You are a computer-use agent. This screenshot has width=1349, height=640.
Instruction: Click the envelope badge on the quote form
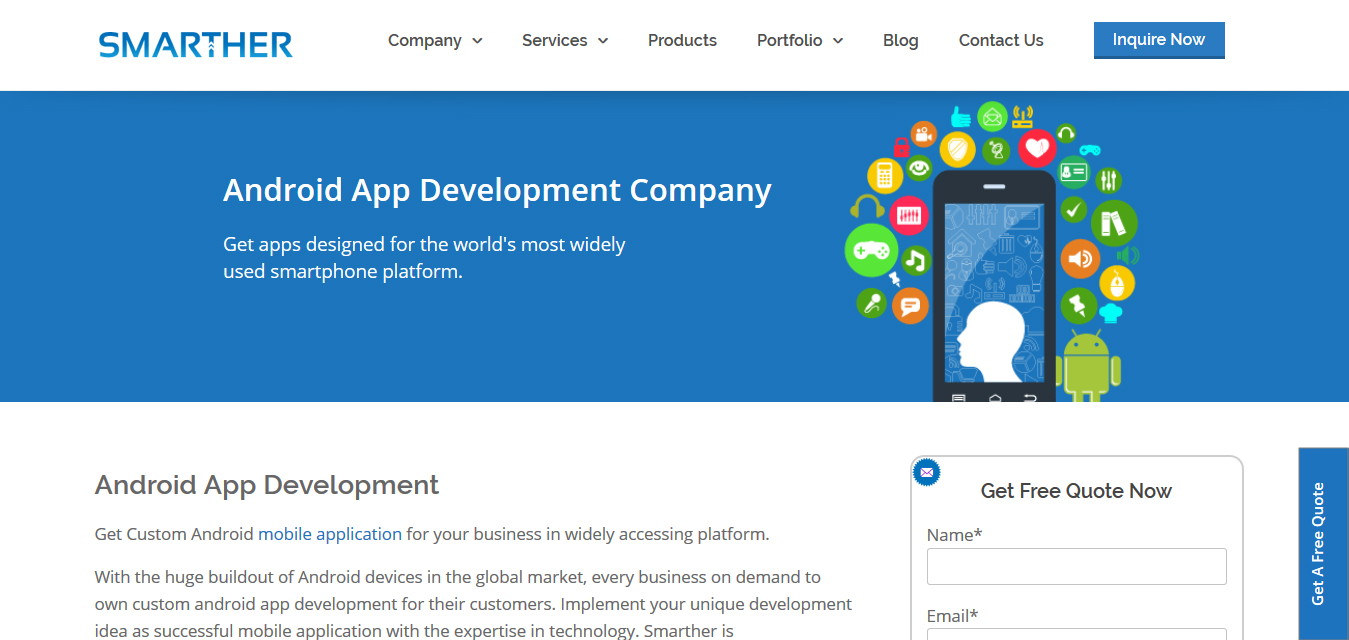point(927,472)
